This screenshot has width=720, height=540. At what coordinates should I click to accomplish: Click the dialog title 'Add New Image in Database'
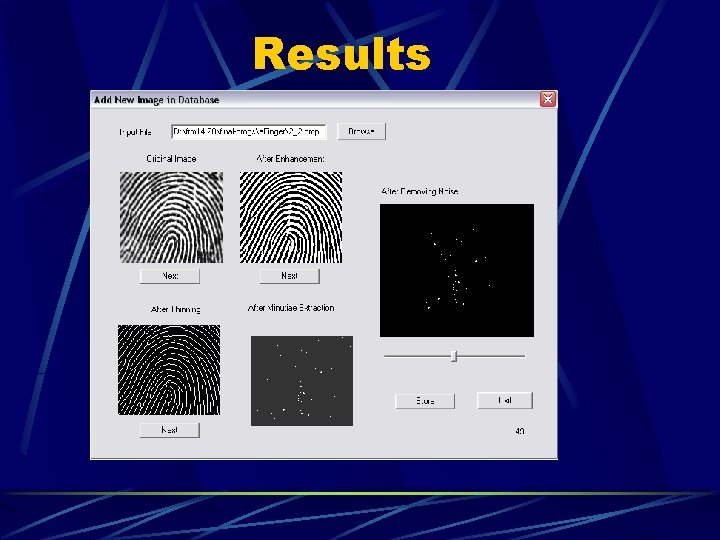pos(157,100)
